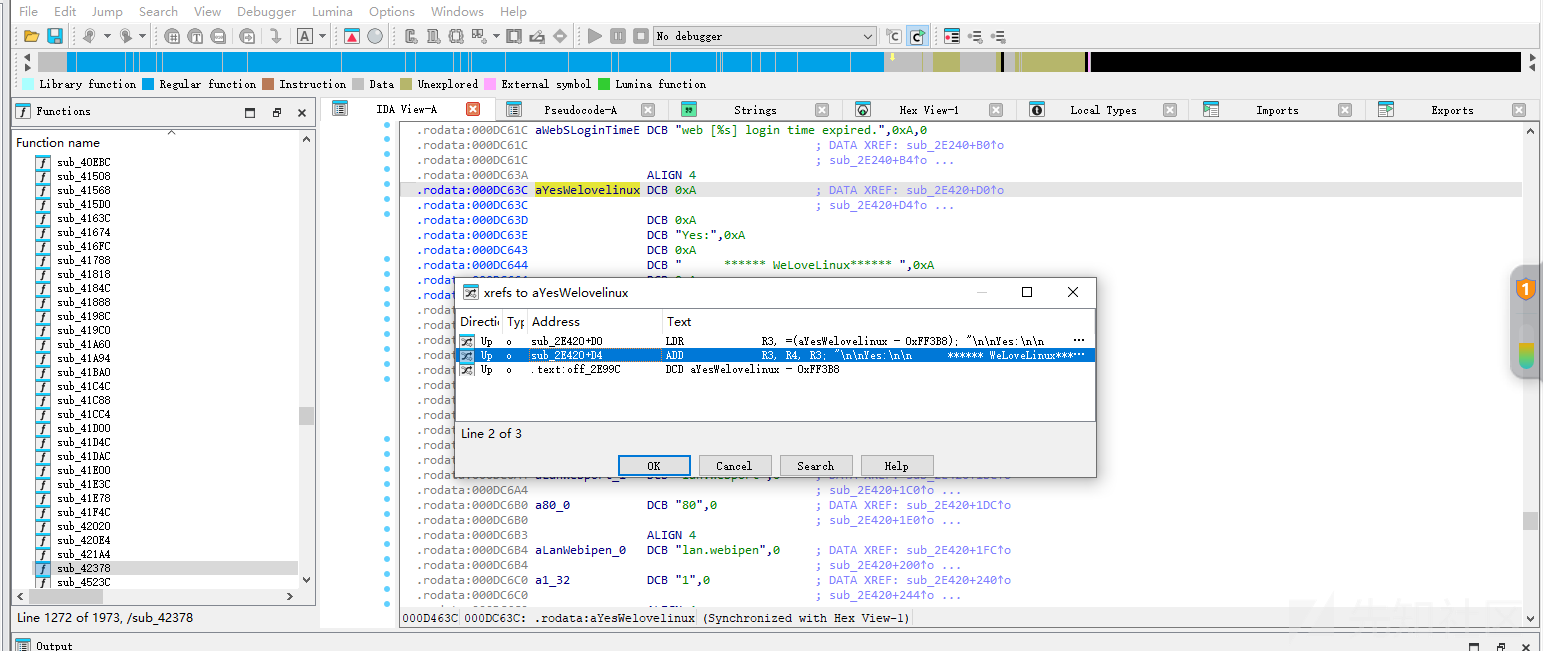Select xref row .text:off_2E99C
Viewport: 1543px width, 651px height.
click(x=775, y=369)
